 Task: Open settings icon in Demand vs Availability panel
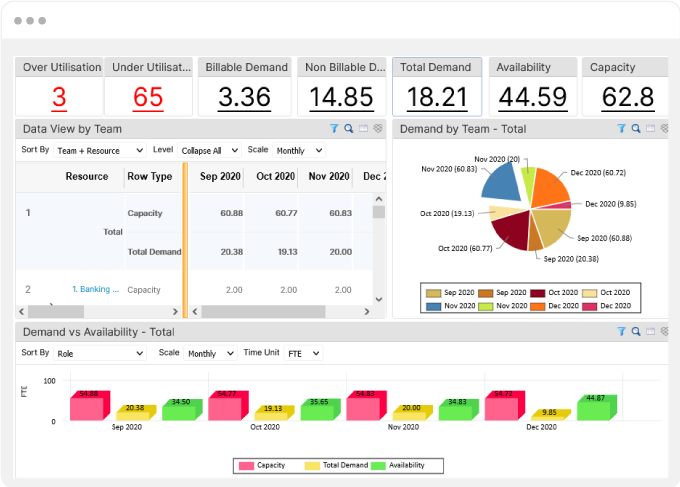point(664,331)
